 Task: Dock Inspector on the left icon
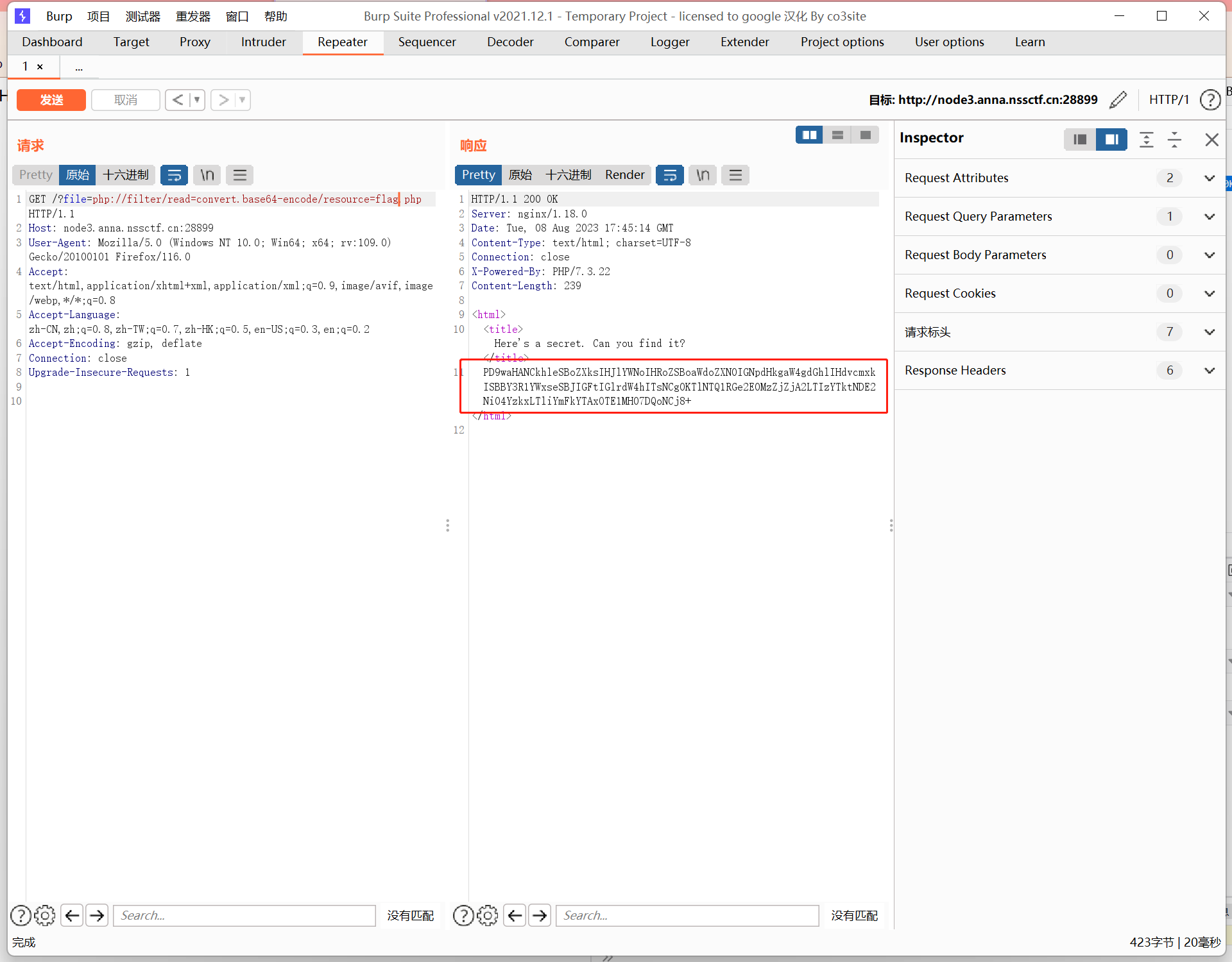click(1080, 139)
